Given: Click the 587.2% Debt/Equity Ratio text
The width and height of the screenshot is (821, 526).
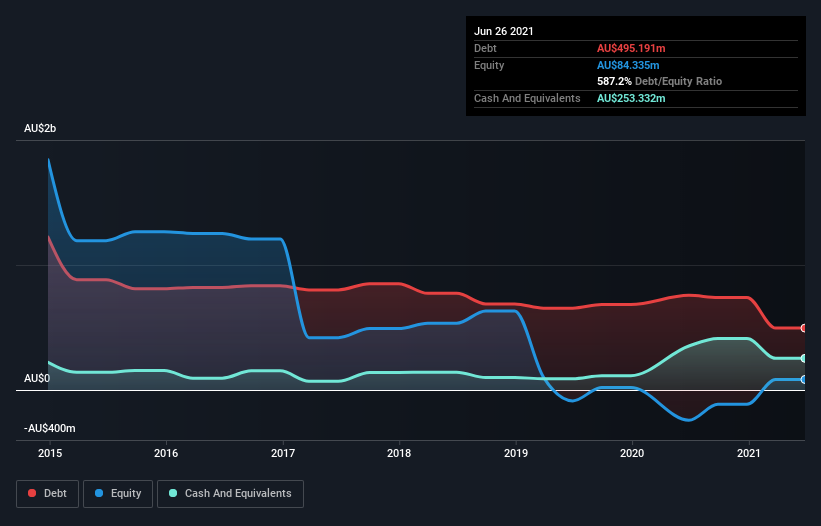Looking at the screenshot, I should (659, 82).
